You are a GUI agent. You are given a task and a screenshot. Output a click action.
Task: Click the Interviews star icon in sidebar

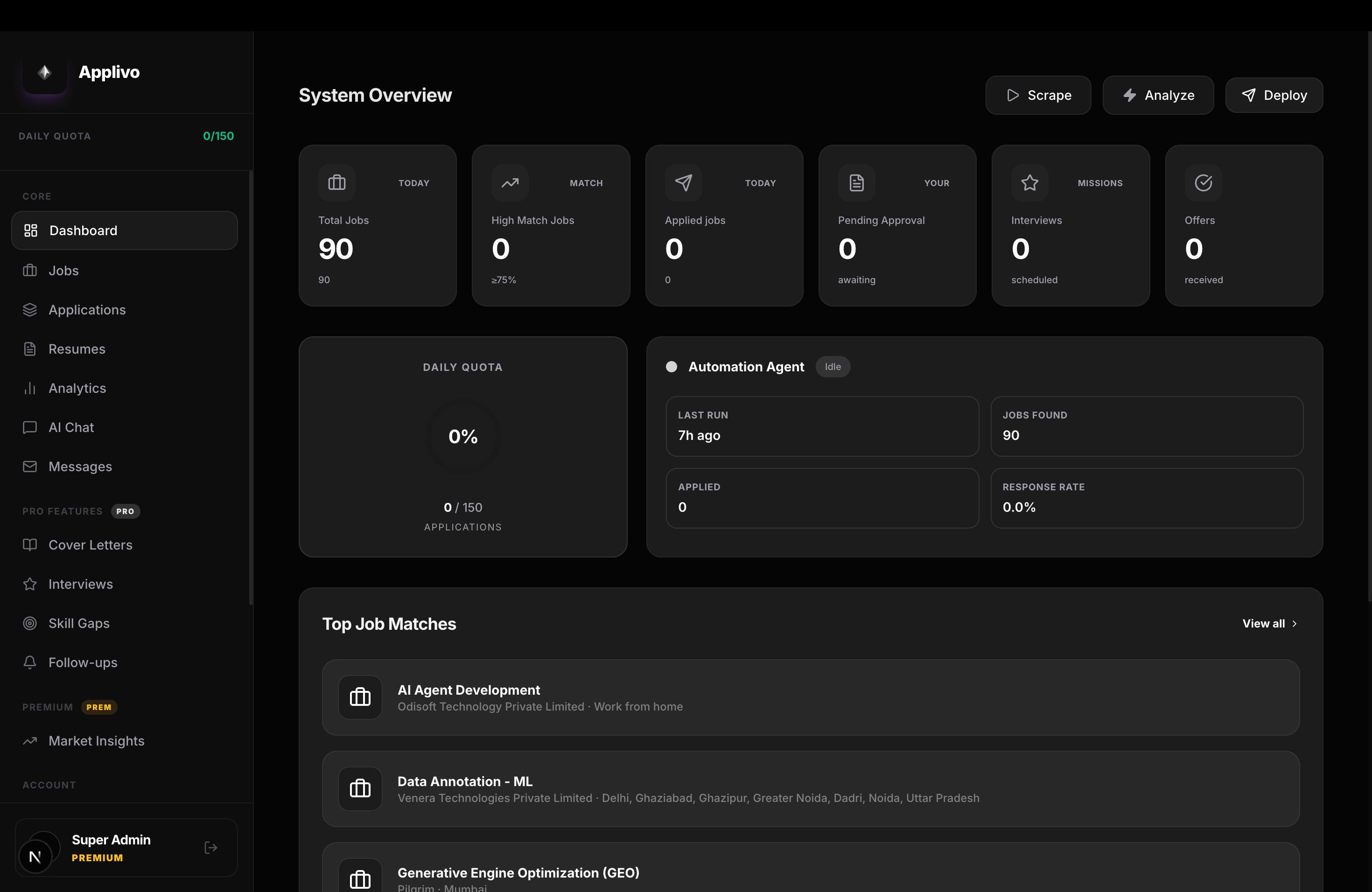coord(30,584)
